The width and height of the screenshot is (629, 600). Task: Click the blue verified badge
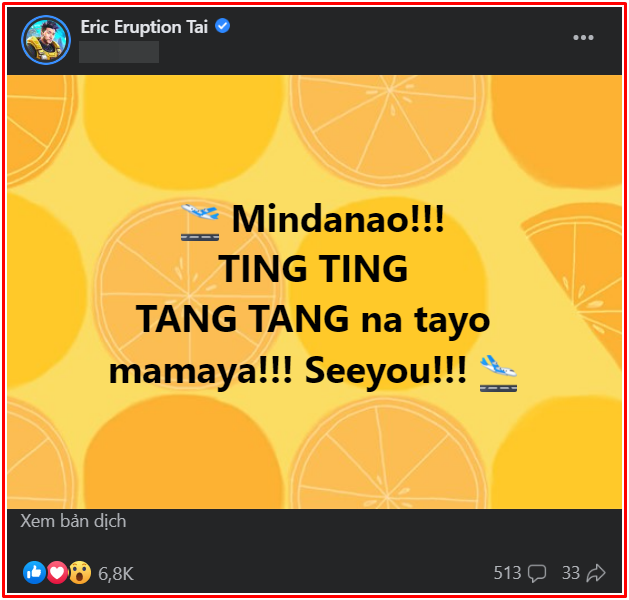pyautogui.click(x=223, y=26)
